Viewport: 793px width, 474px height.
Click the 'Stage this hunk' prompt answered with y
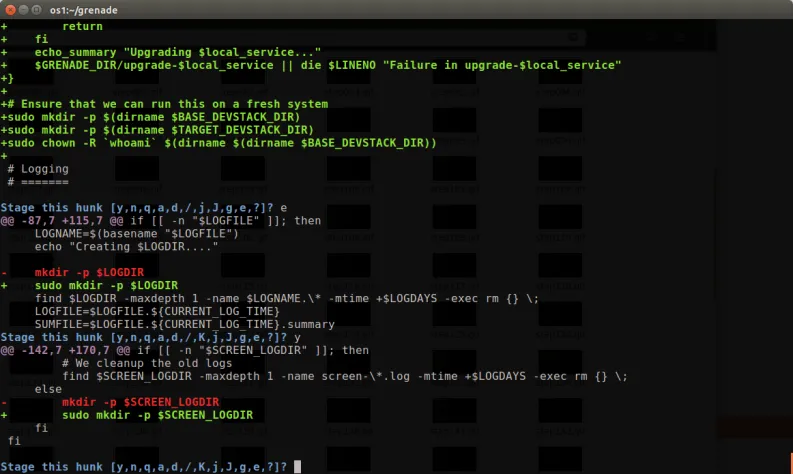(x=151, y=337)
